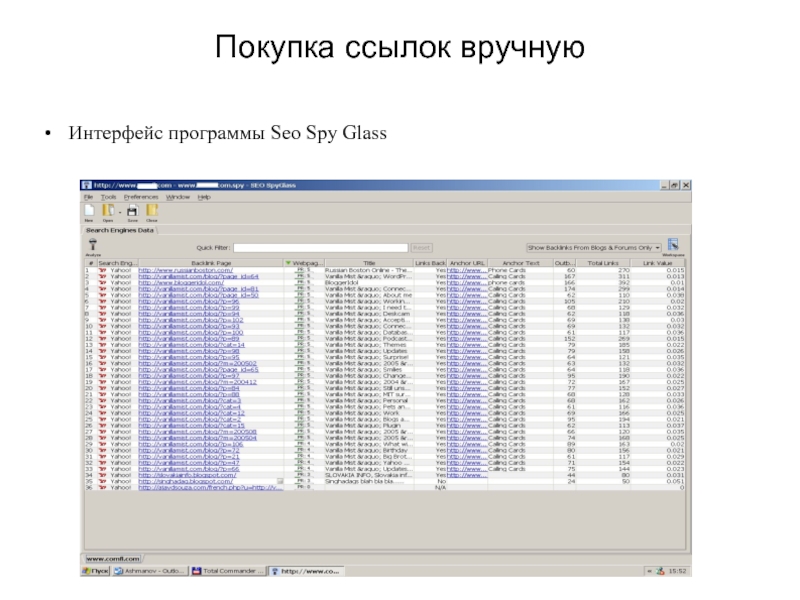Click the SEO SpyGlass title bar icon
Screen dimensions: 800x600
tap(87, 185)
